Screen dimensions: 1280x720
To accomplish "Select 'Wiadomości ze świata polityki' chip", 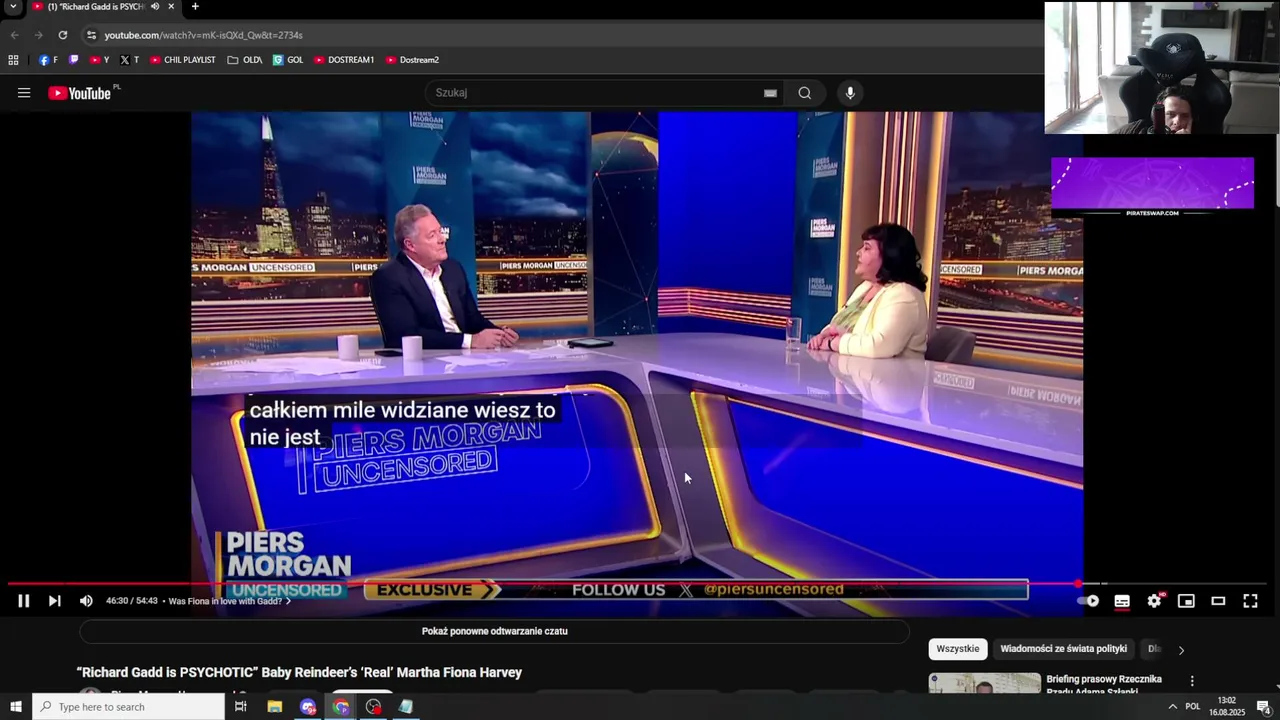I will pos(1063,649).
